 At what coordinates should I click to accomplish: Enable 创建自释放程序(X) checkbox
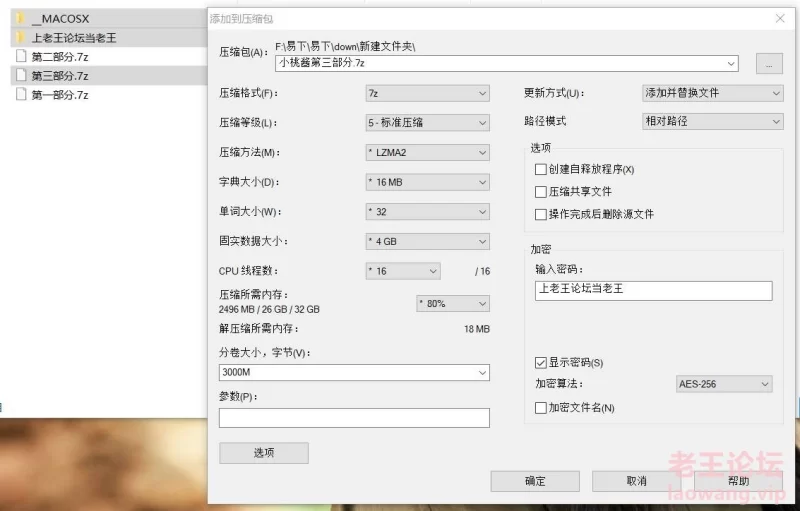click(541, 169)
